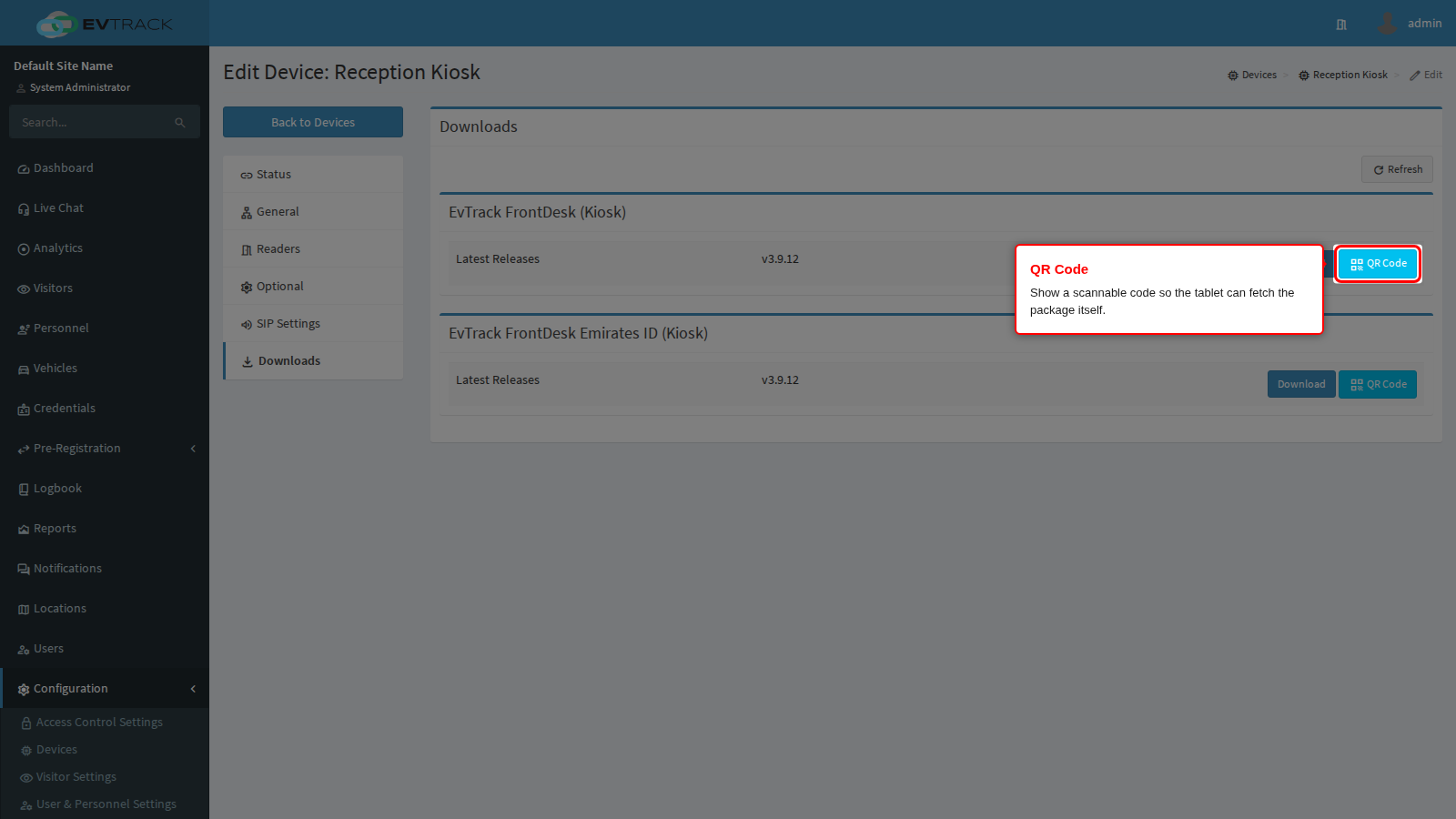Click the network icon on the General tab
Viewport: 1456px width, 819px height.
point(247,213)
